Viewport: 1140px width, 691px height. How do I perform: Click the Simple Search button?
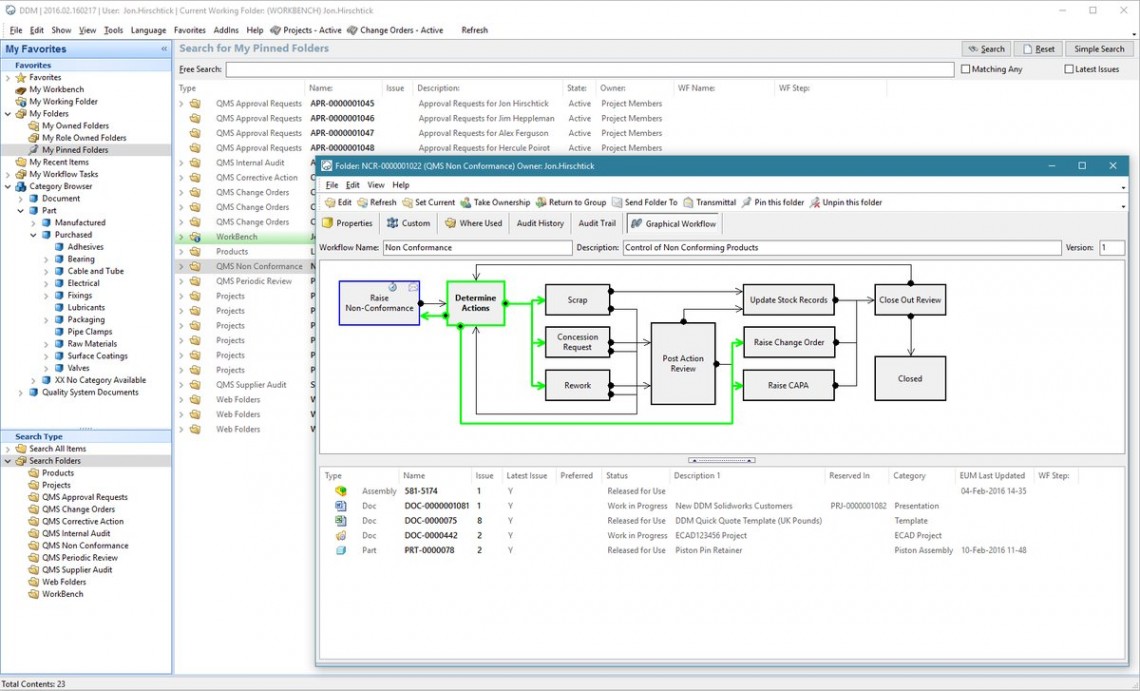1099,49
